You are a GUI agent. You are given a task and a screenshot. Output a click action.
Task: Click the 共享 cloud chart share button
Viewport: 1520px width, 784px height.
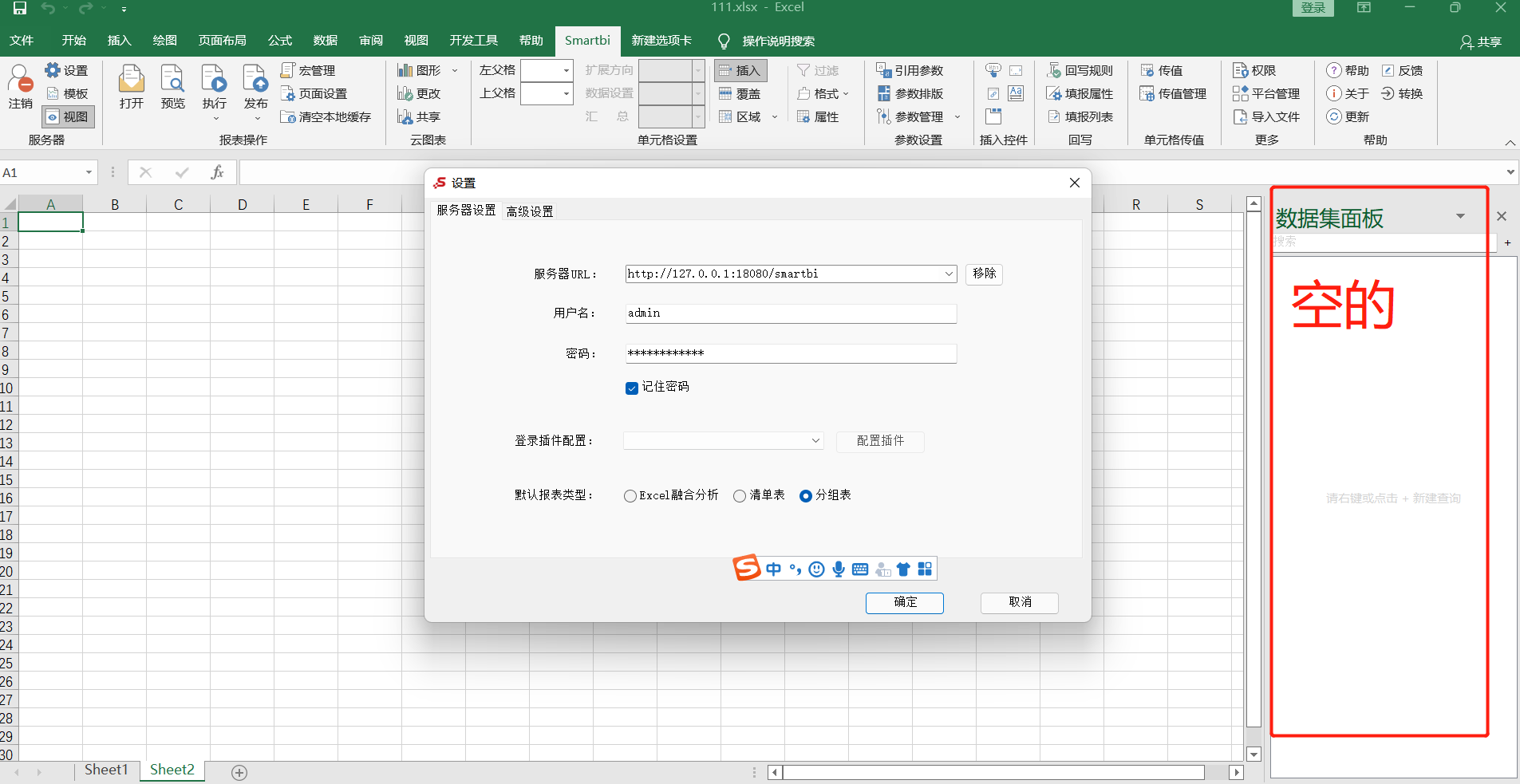(419, 116)
